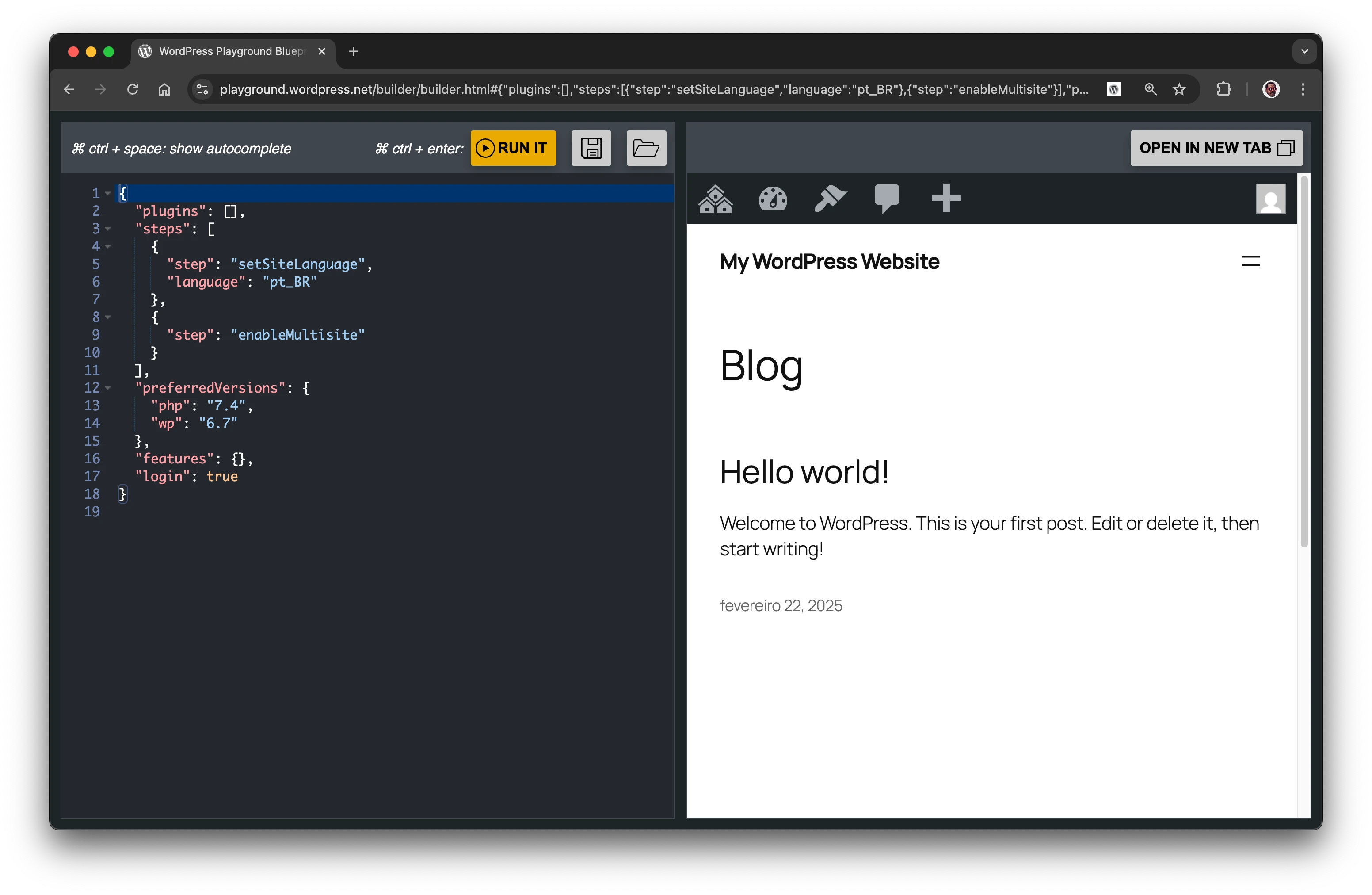
Task: Open the Hello world! post link
Action: pyautogui.click(x=804, y=472)
